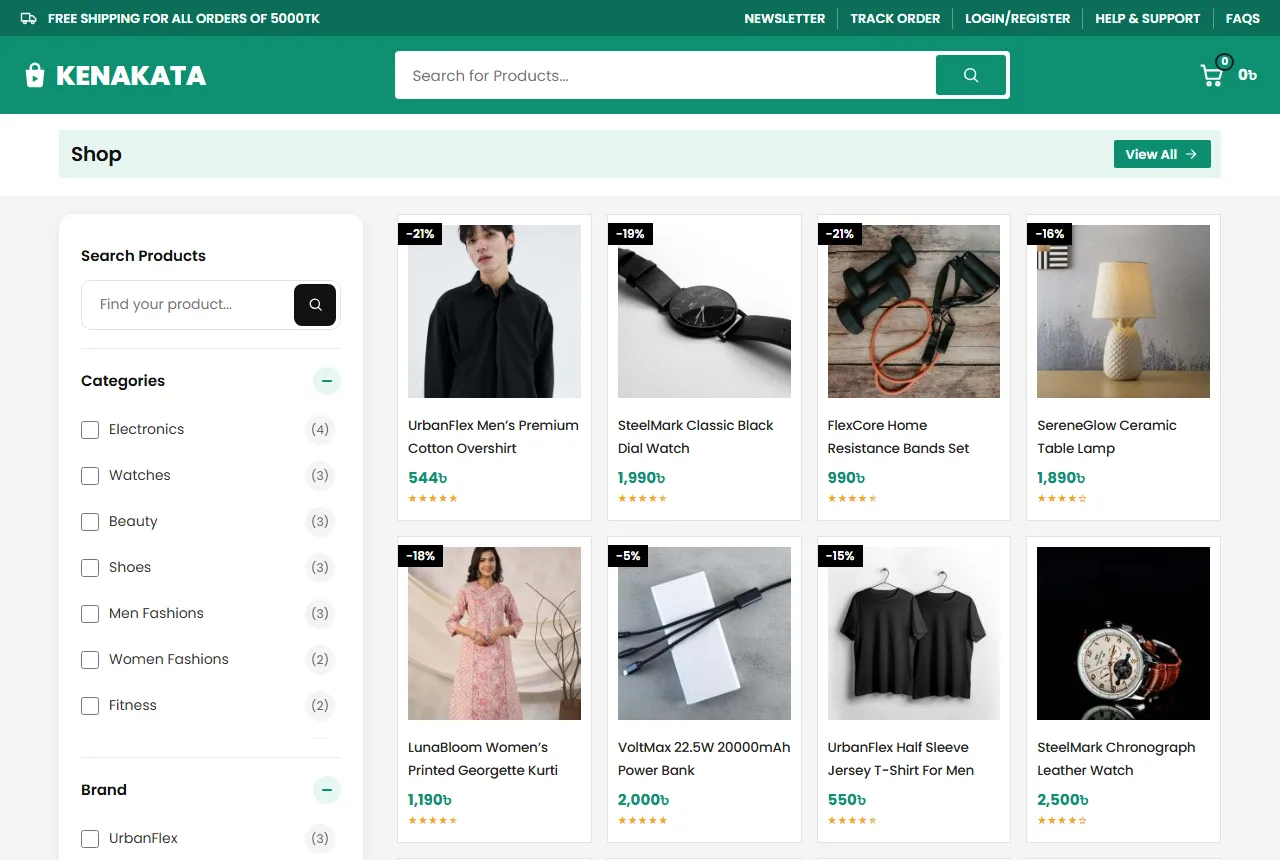Tick the Watches category checkbox
1280x860 pixels.
pyautogui.click(x=90, y=476)
